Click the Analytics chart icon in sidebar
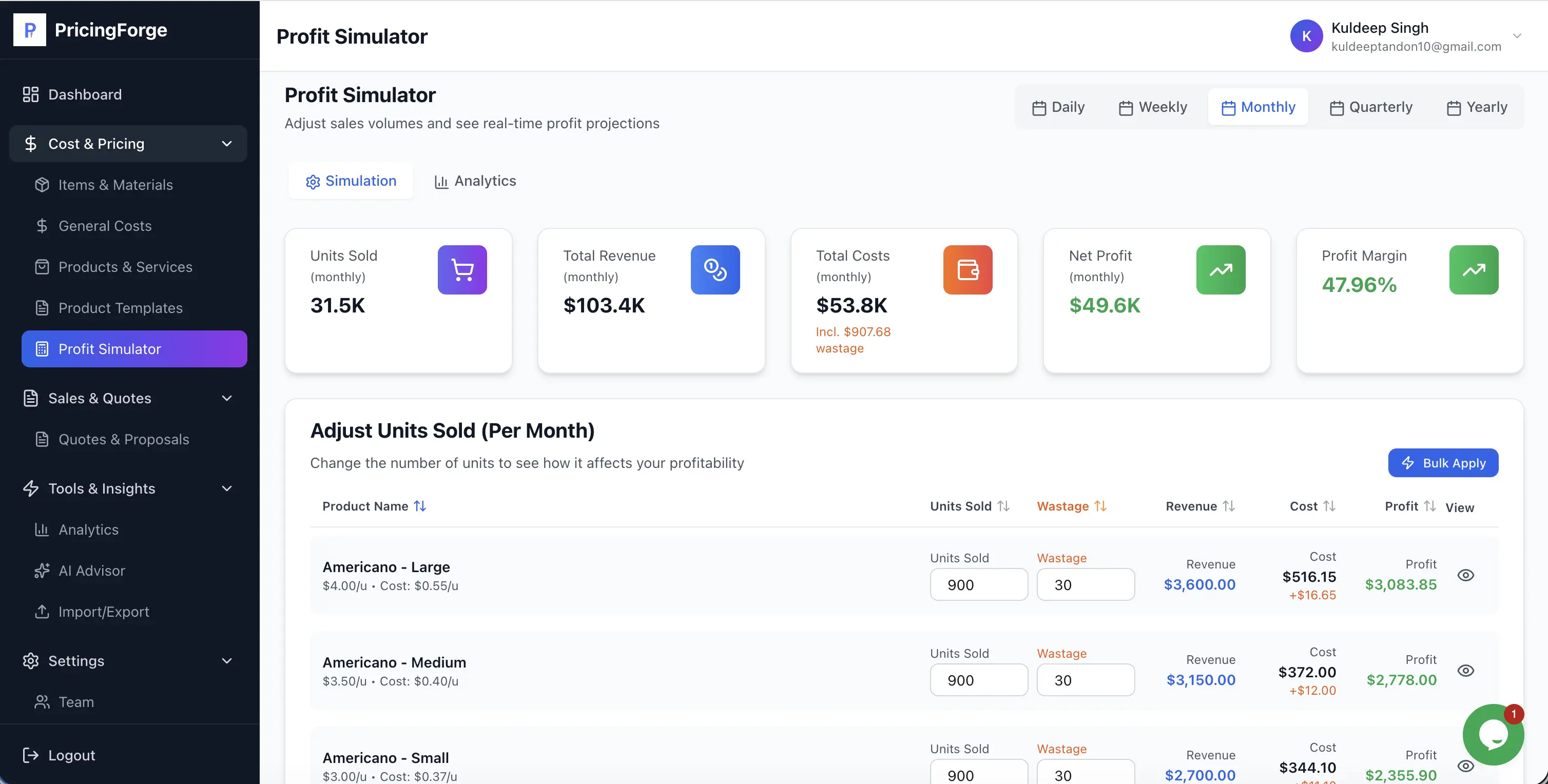Viewport: 1548px width, 784px height. pos(42,530)
